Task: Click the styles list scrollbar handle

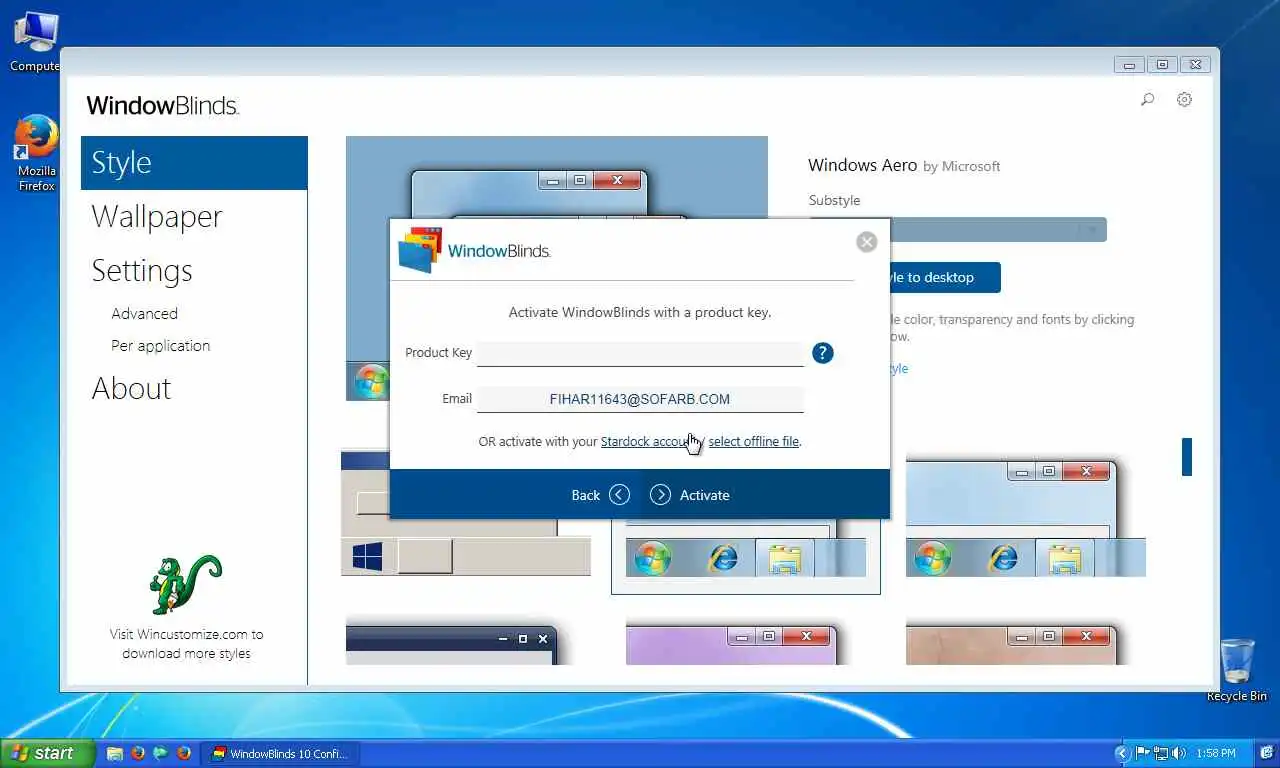Action: tap(1187, 456)
